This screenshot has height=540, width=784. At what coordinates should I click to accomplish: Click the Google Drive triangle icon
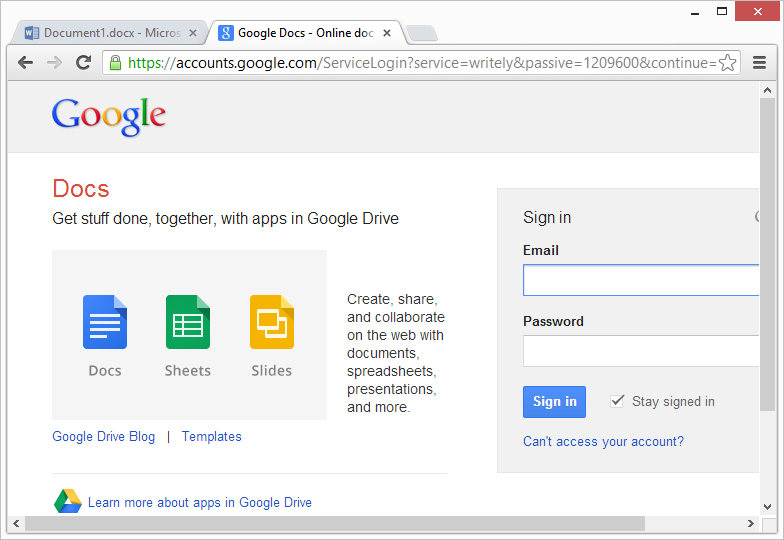(68, 501)
